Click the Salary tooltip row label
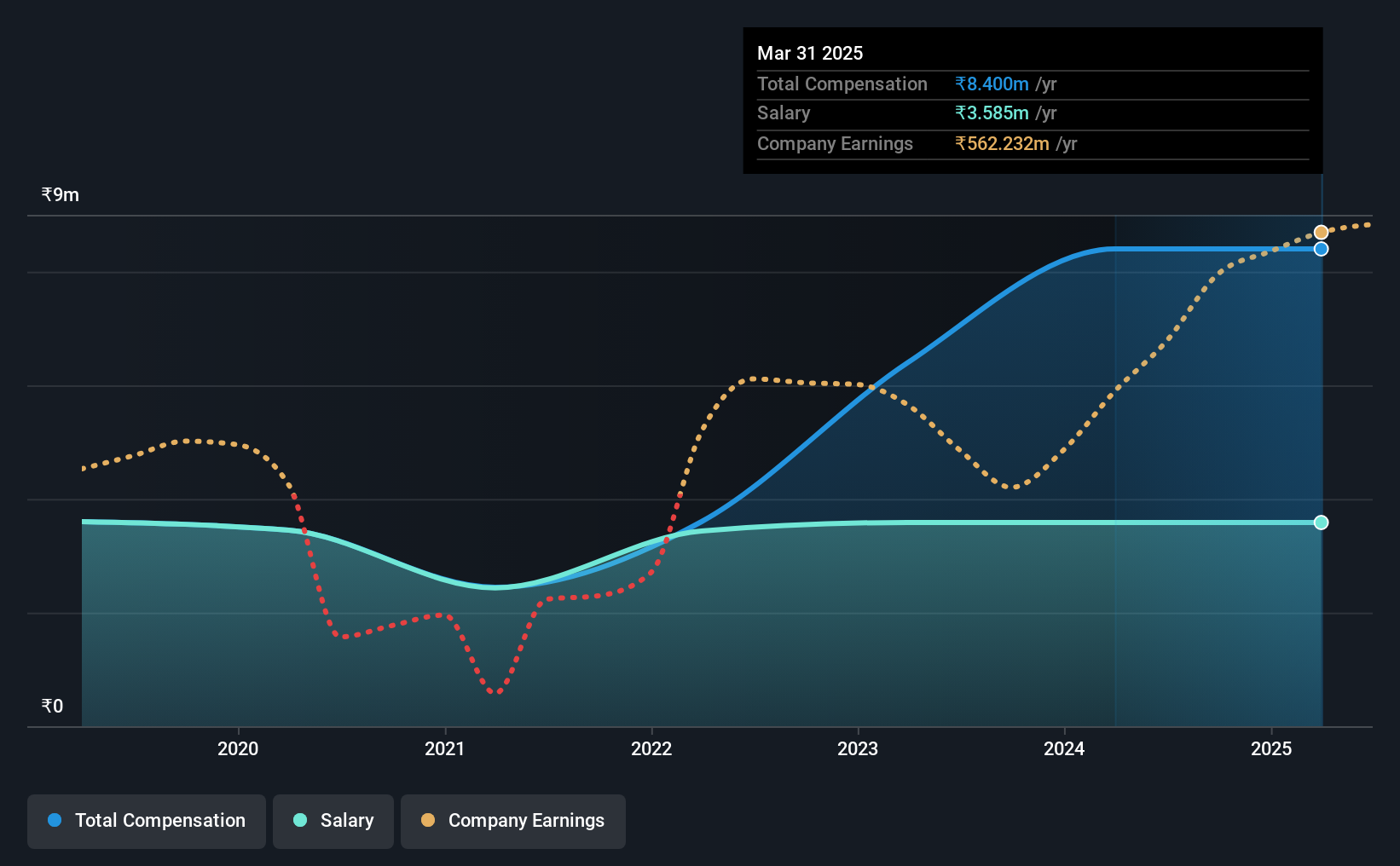1400x866 pixels. pyautogui.click(x=784, y=113)
